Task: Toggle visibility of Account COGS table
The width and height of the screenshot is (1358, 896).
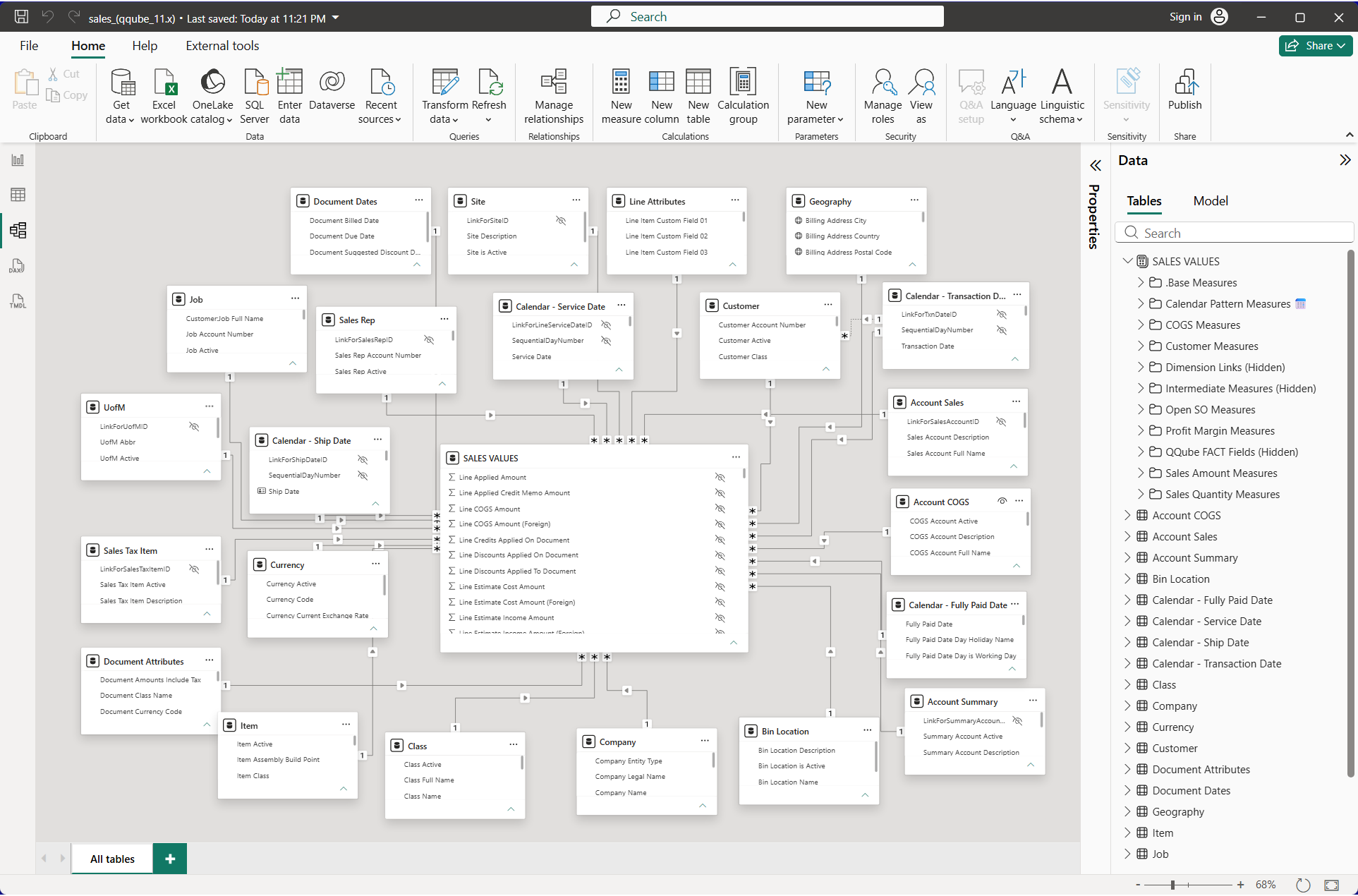Action: tap(1002, 501)
